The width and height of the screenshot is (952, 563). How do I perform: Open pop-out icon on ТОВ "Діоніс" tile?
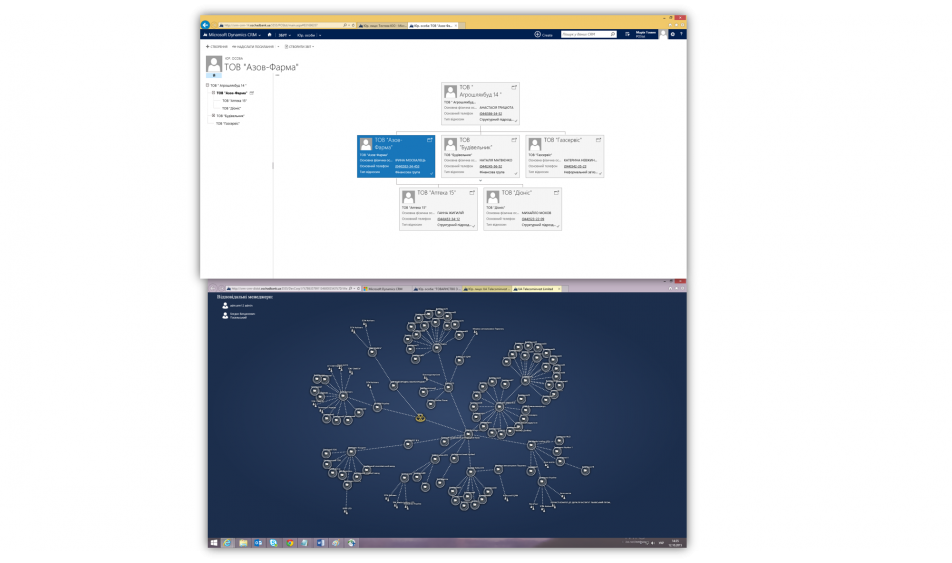556,192
